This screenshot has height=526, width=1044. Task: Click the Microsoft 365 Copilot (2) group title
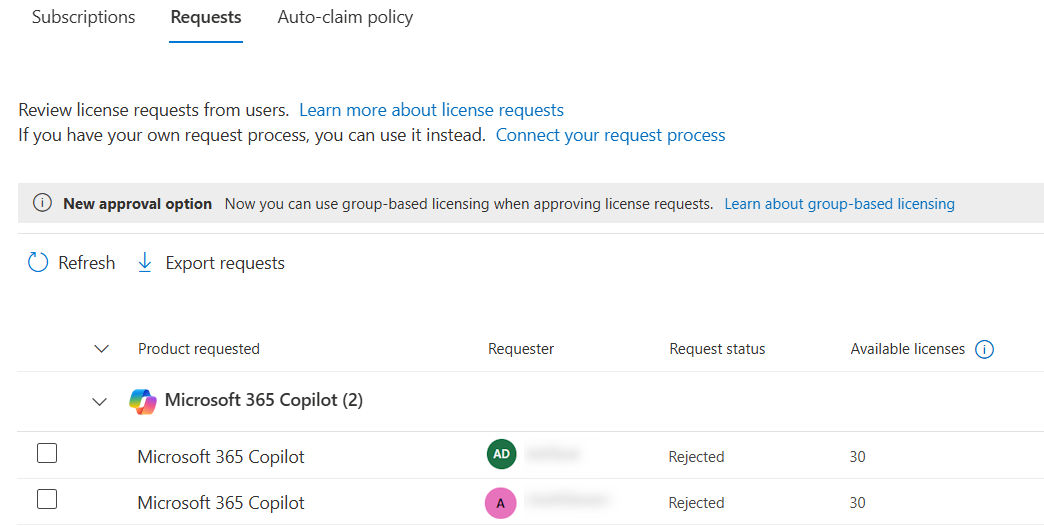tap(264, 400)
